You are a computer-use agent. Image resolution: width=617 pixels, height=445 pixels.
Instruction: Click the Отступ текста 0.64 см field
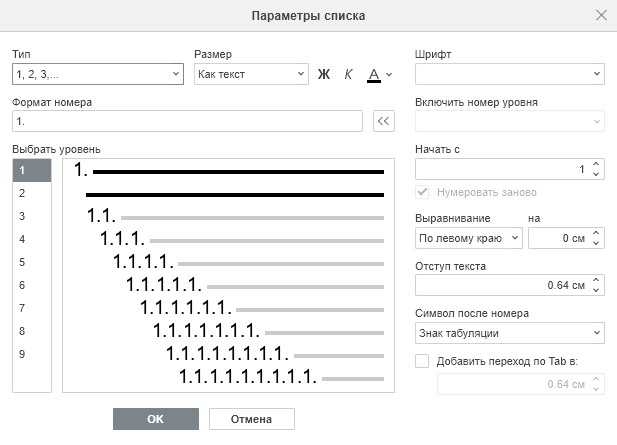click(x=501, y=285)
